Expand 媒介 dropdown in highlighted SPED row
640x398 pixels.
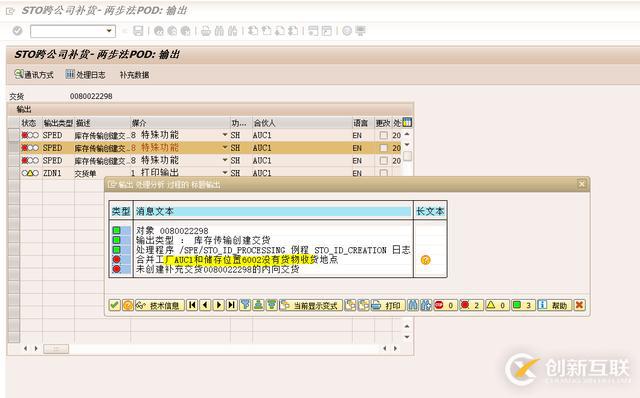225,147
